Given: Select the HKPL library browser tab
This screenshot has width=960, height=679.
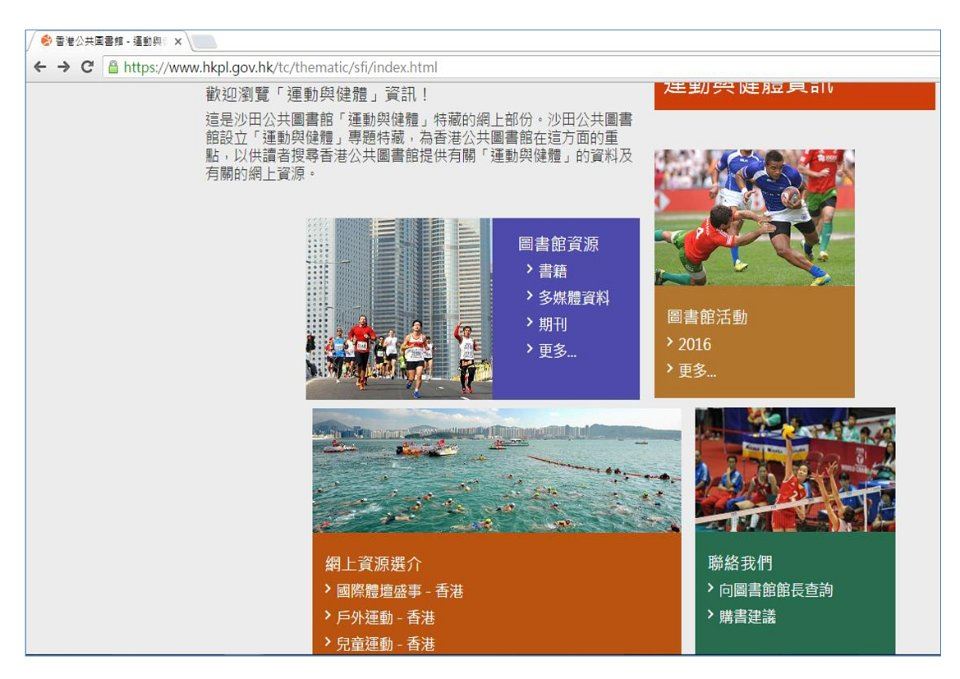Looking at the screenshot, I should click(x=105, y=41).
